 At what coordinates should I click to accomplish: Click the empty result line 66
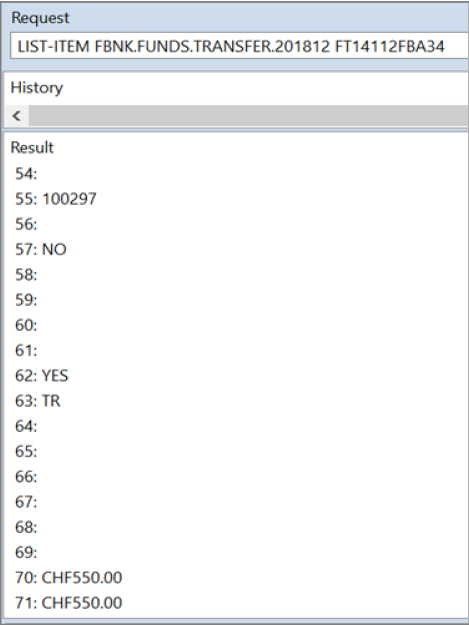(26, 477)
